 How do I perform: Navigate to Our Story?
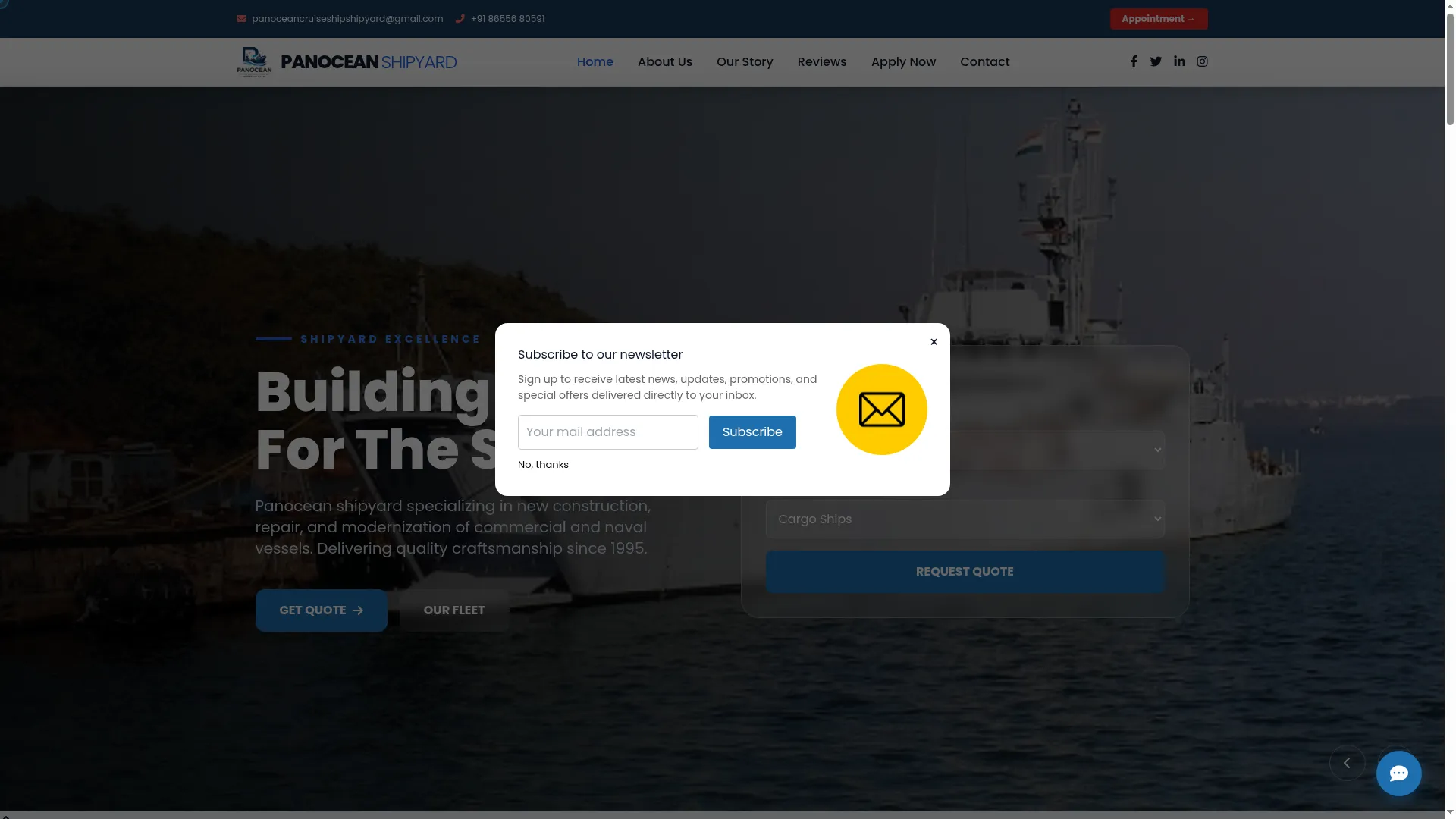tap(744, 62)
